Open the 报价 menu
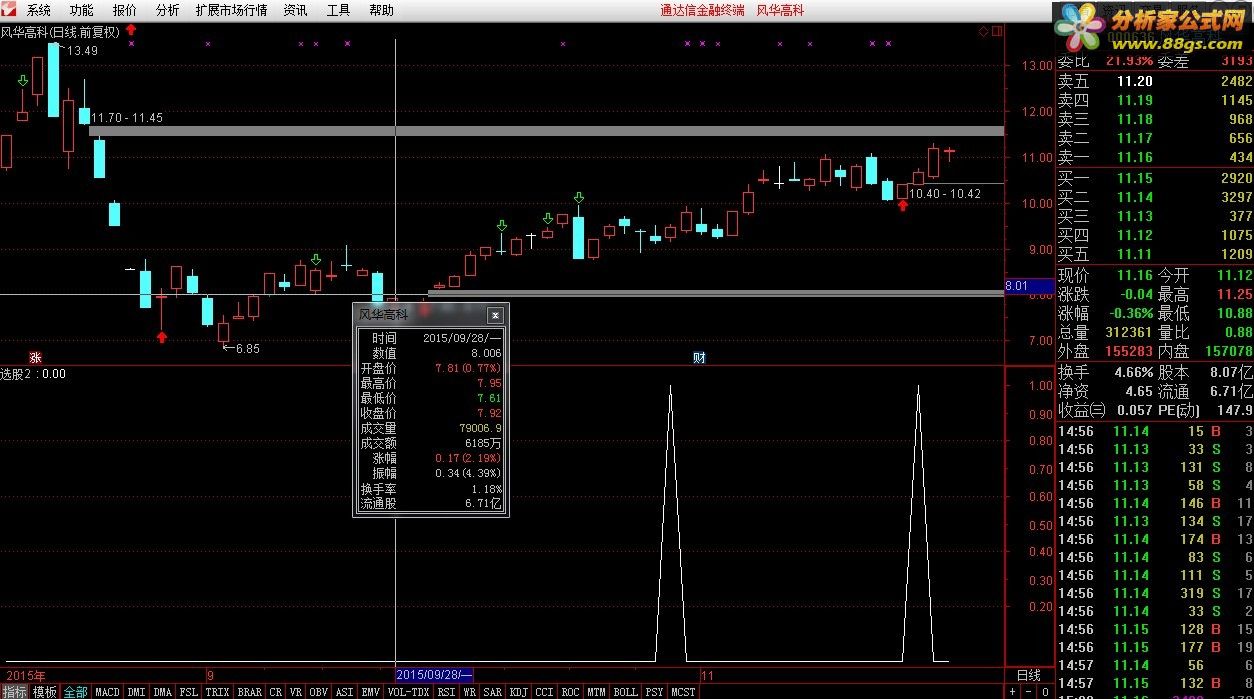 coord(125,10)
